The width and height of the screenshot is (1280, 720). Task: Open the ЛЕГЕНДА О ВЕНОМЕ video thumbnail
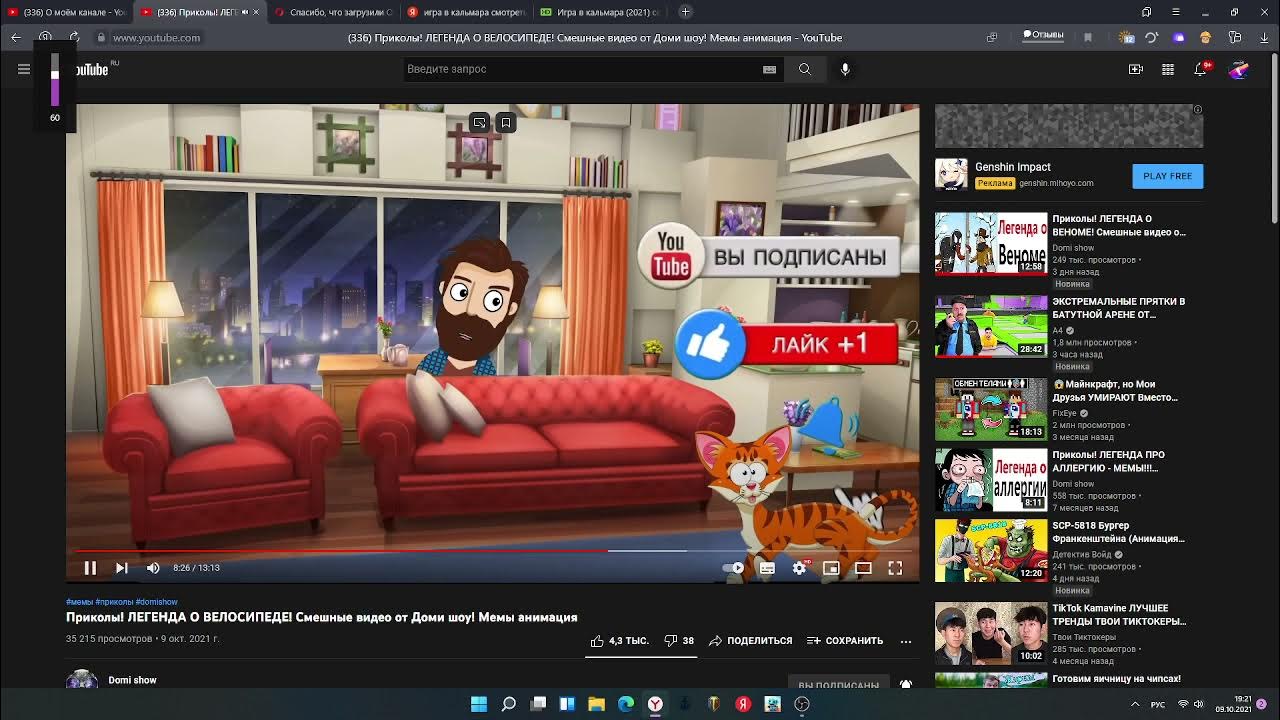tap(991, 243)
